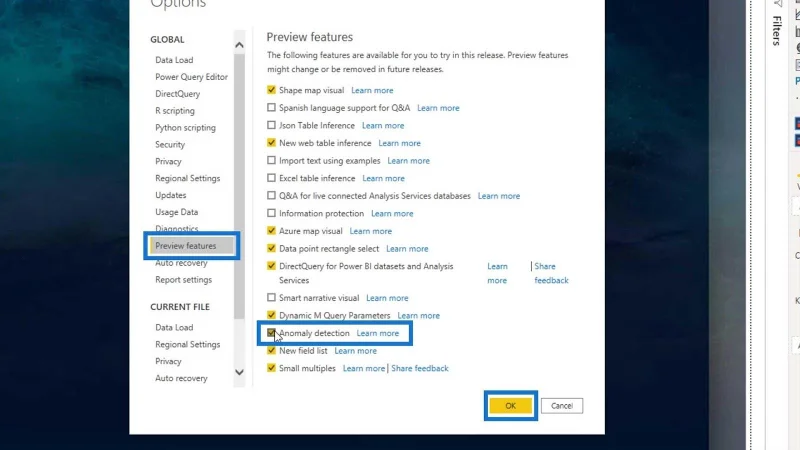Click the options sidebar scrollbar thumb
Screen dimensions: 800x450
coord(239,186)
